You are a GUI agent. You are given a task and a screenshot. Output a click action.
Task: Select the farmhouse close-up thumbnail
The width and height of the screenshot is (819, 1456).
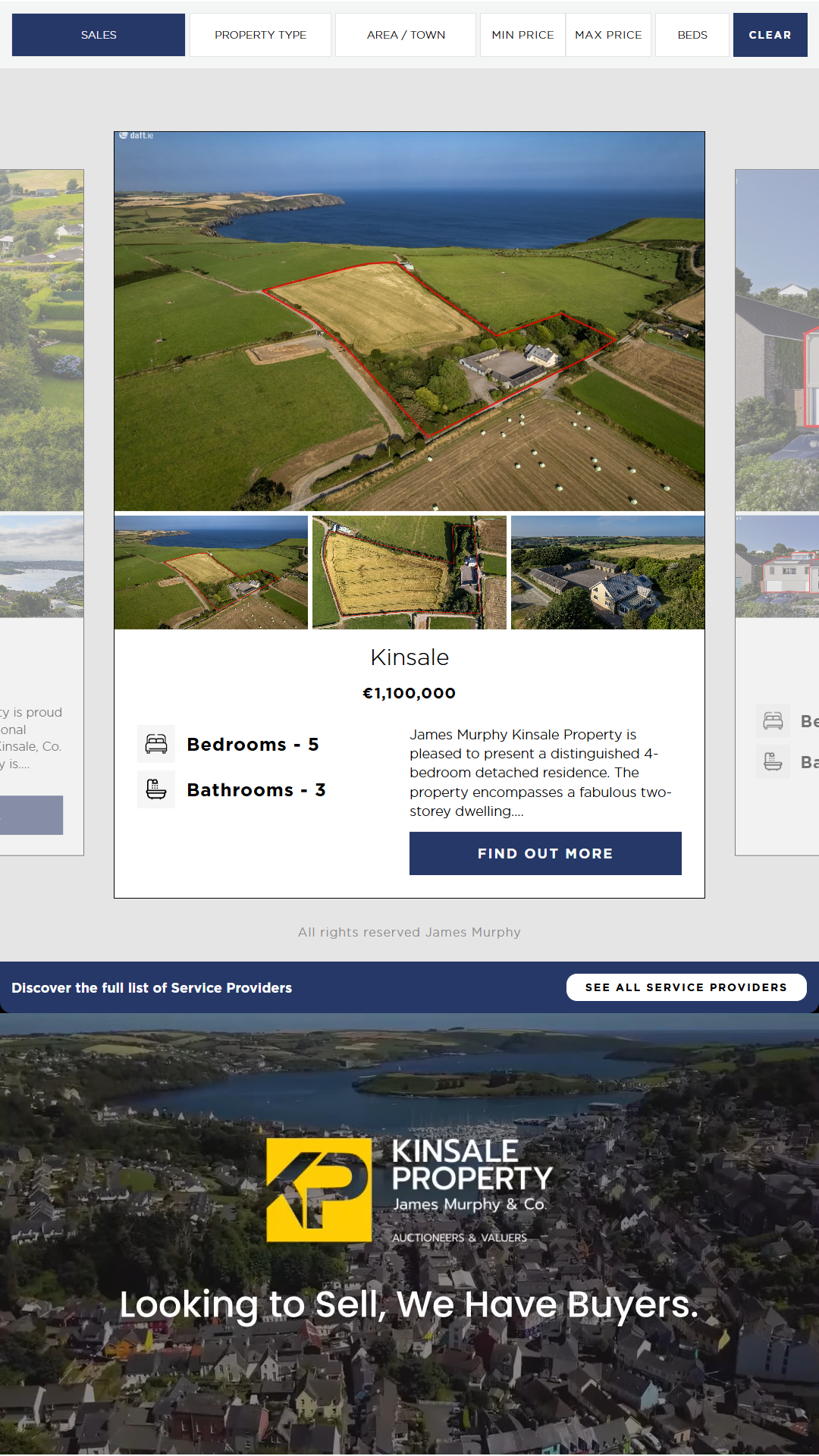pos(608,573)
